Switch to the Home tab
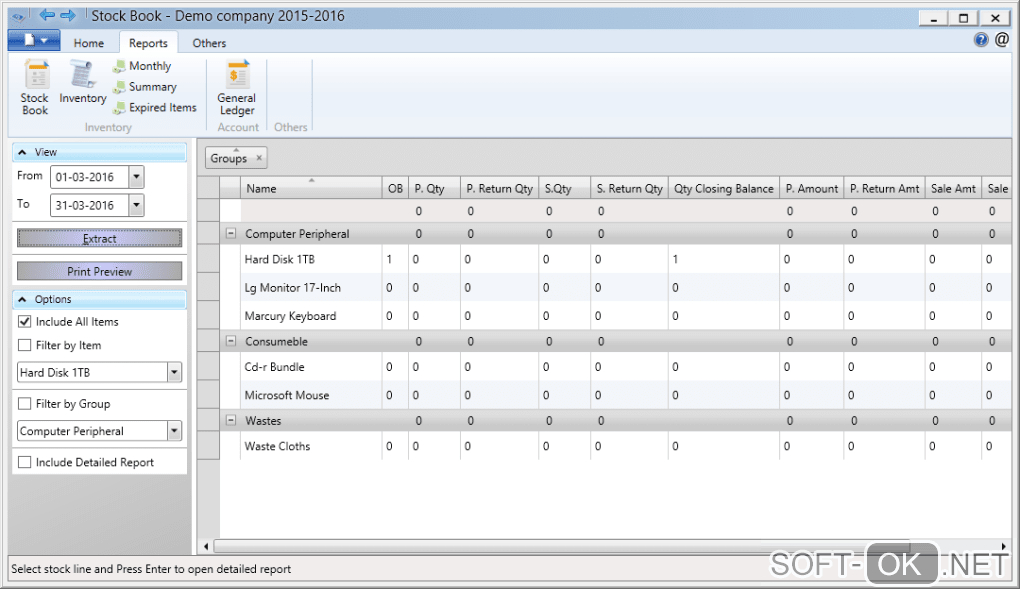This screenshot has width=1020, height=589. point(88,43)
